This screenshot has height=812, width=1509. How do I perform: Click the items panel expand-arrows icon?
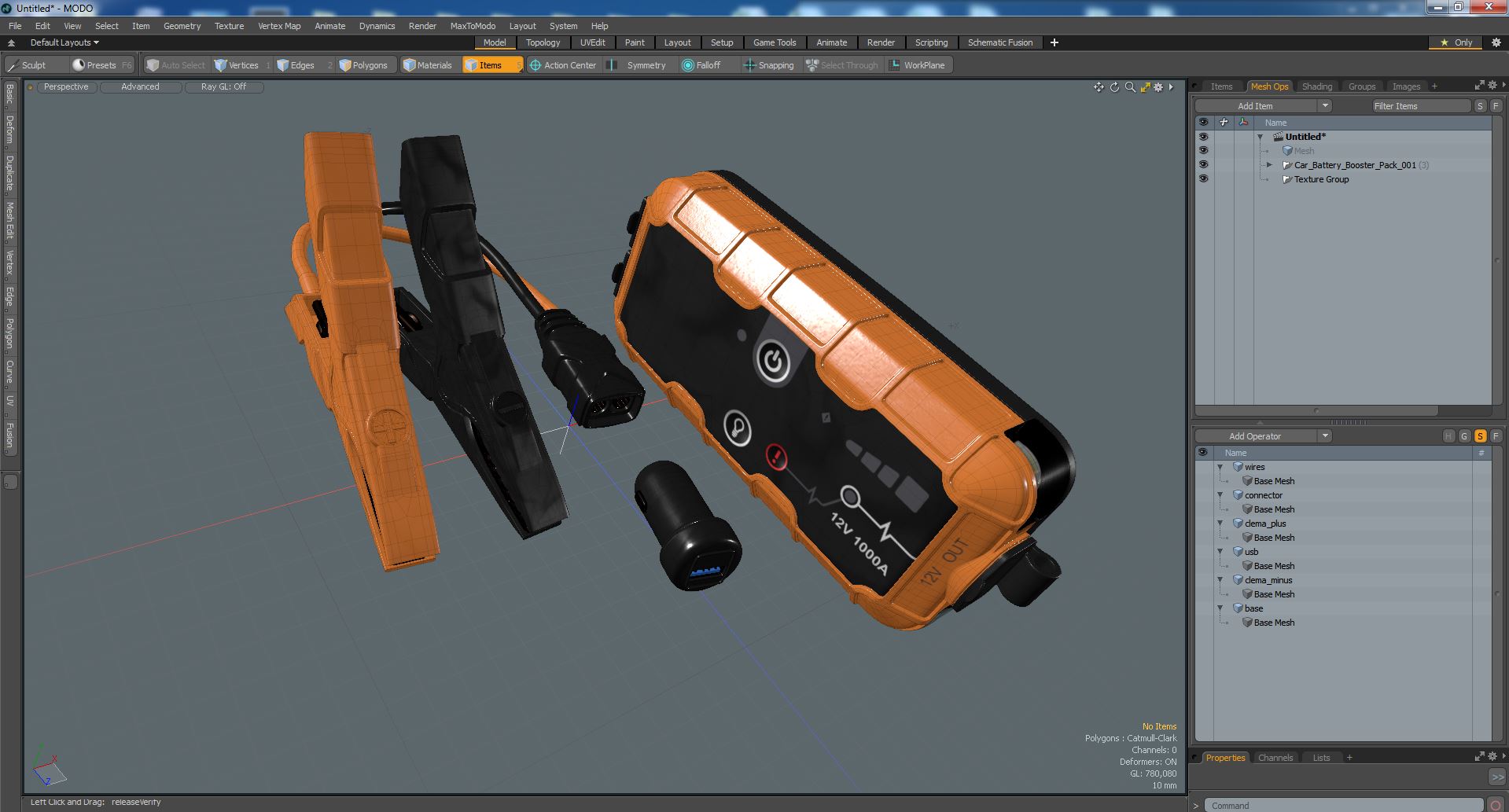click(x=1479, y=86)
